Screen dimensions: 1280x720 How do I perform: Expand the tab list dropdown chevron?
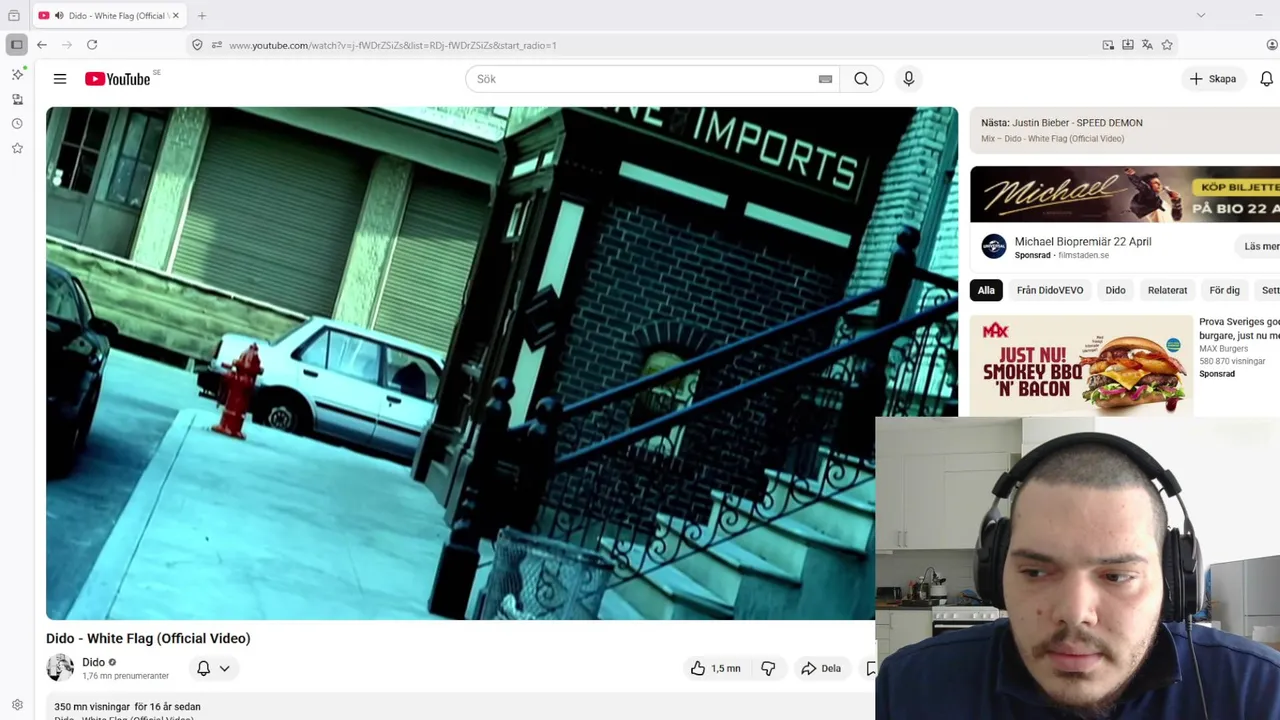(x=1201, y=15)
